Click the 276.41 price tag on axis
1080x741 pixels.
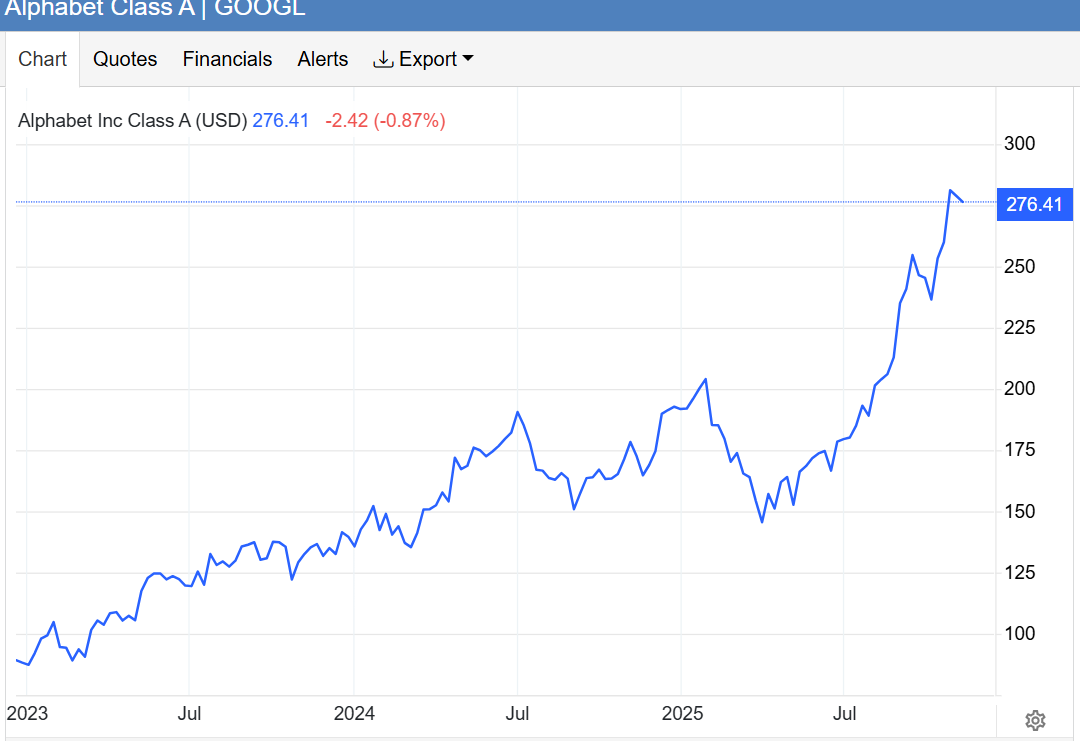coord(1034,205)
